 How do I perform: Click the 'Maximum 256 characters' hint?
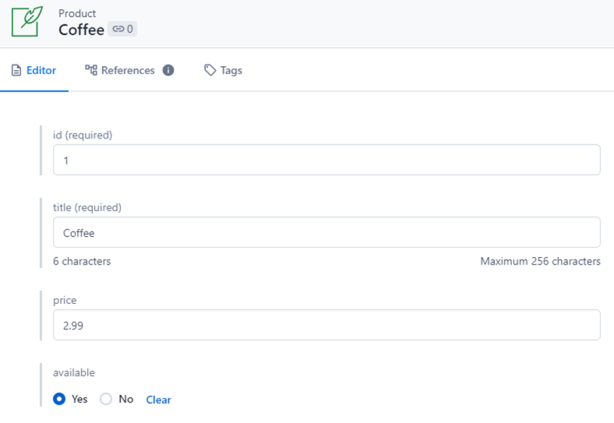540,261
